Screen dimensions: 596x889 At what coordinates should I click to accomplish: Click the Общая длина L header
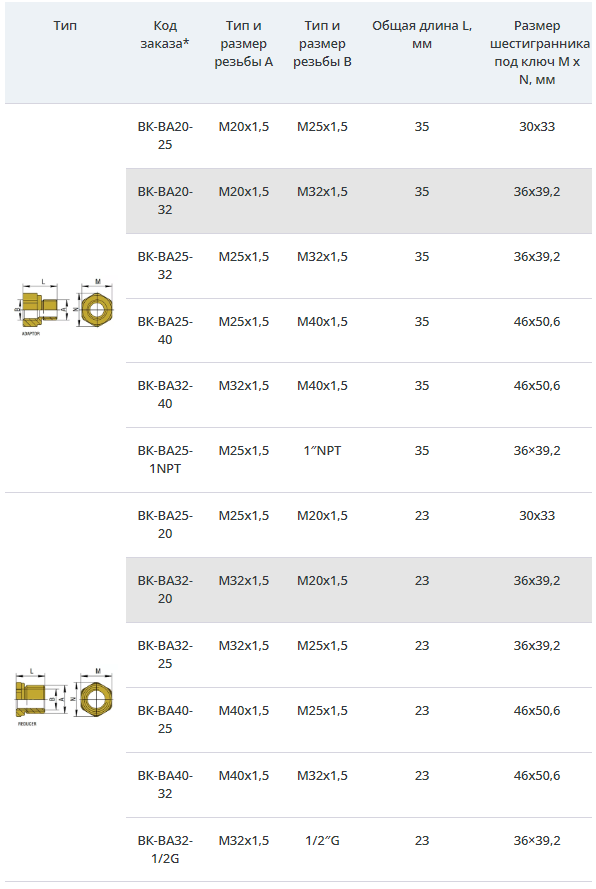(x=422, y=35)
